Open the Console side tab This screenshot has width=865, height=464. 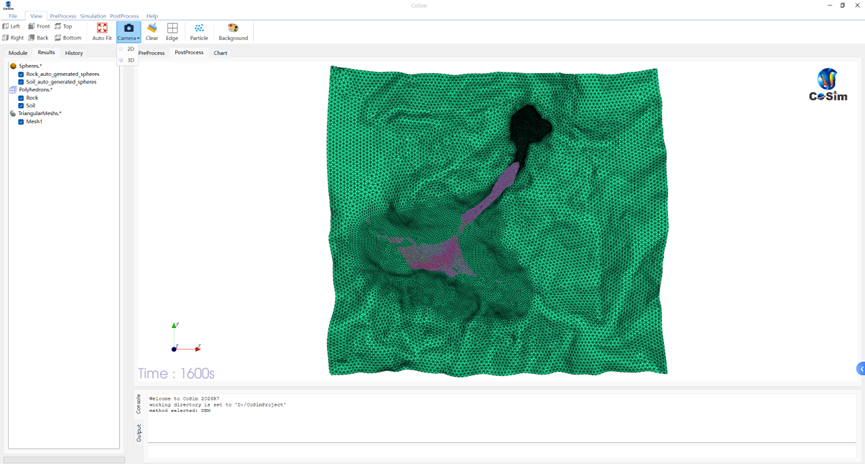(138, 404)
